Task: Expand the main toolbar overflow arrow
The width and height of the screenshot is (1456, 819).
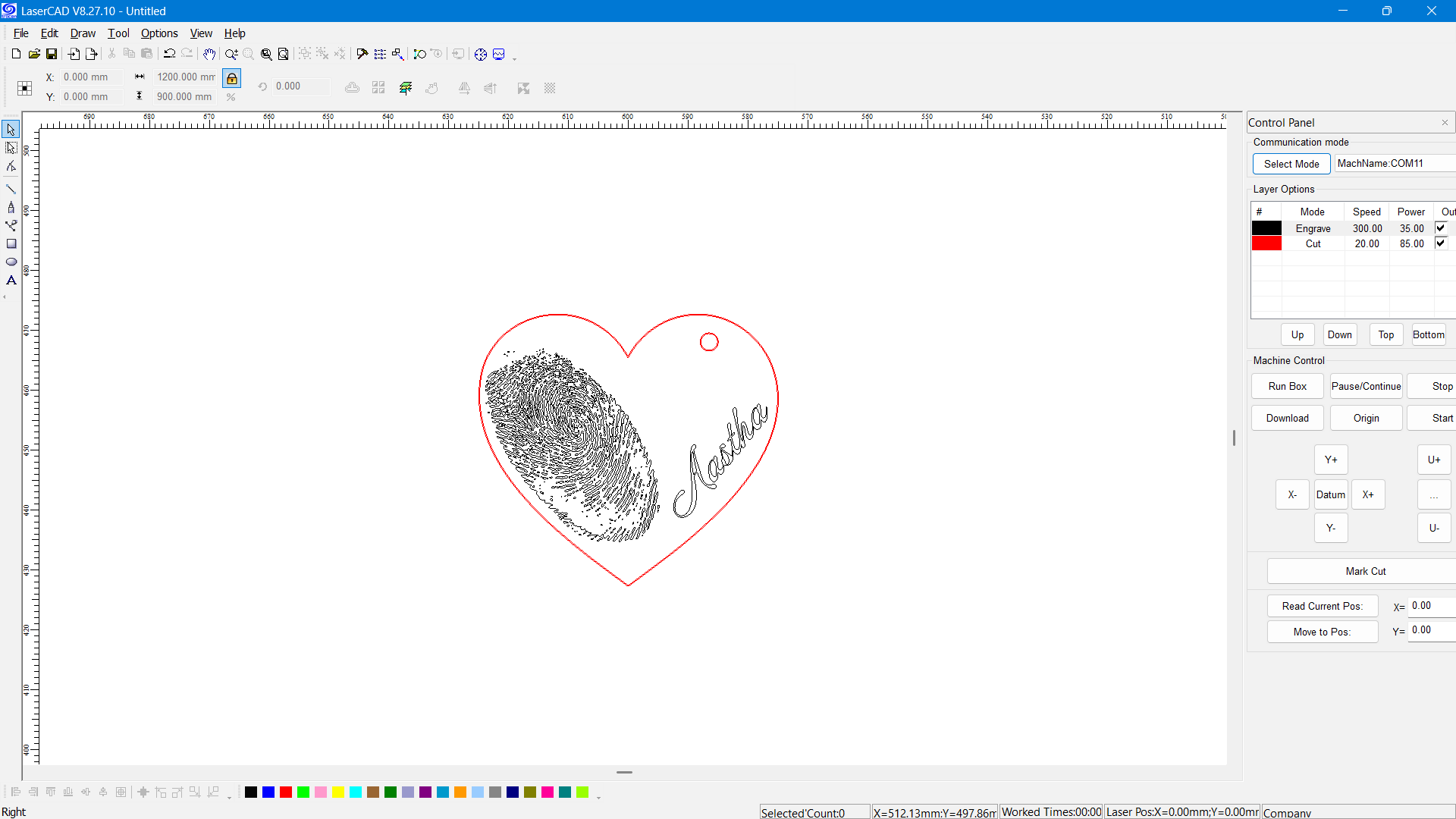Action: (x=515, y=58)
